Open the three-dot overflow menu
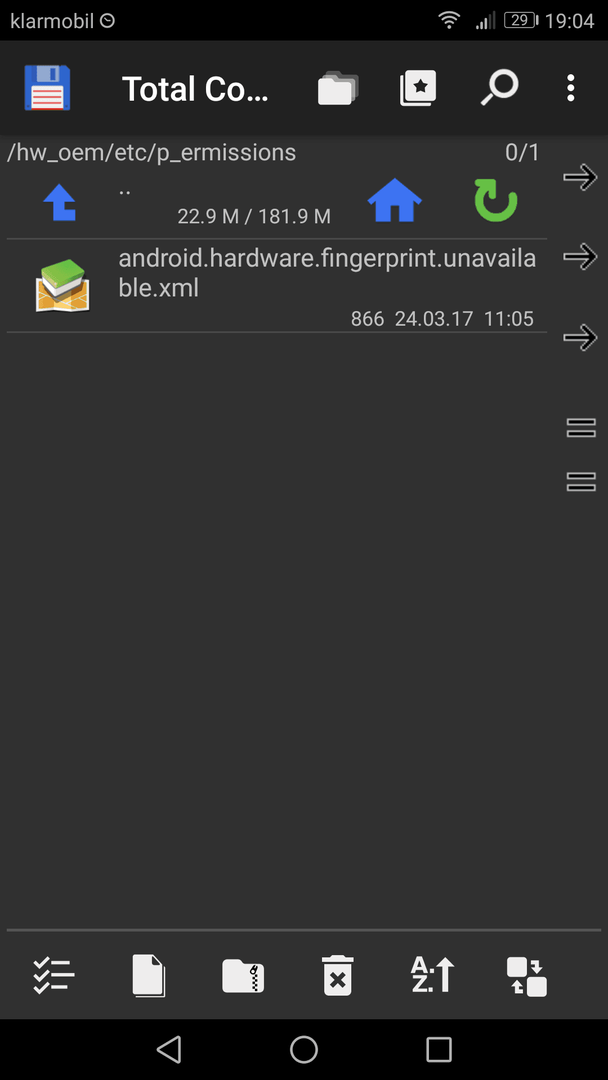The height and width of the screenshot is (1080, 608). [570, 88]
